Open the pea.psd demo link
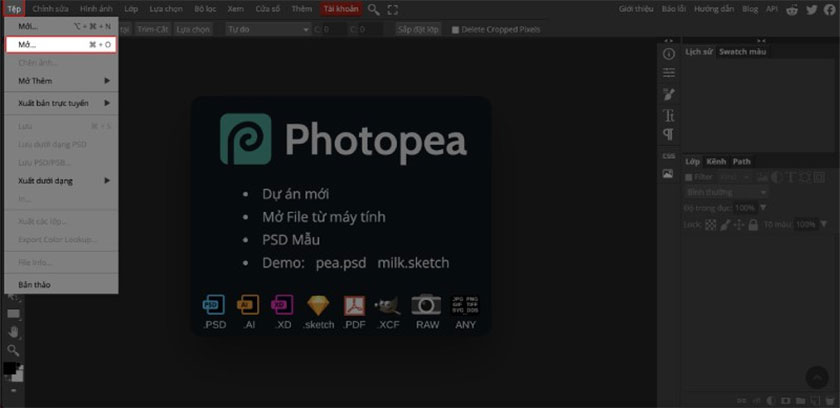 pyautogui.click(x=341, y=263)
